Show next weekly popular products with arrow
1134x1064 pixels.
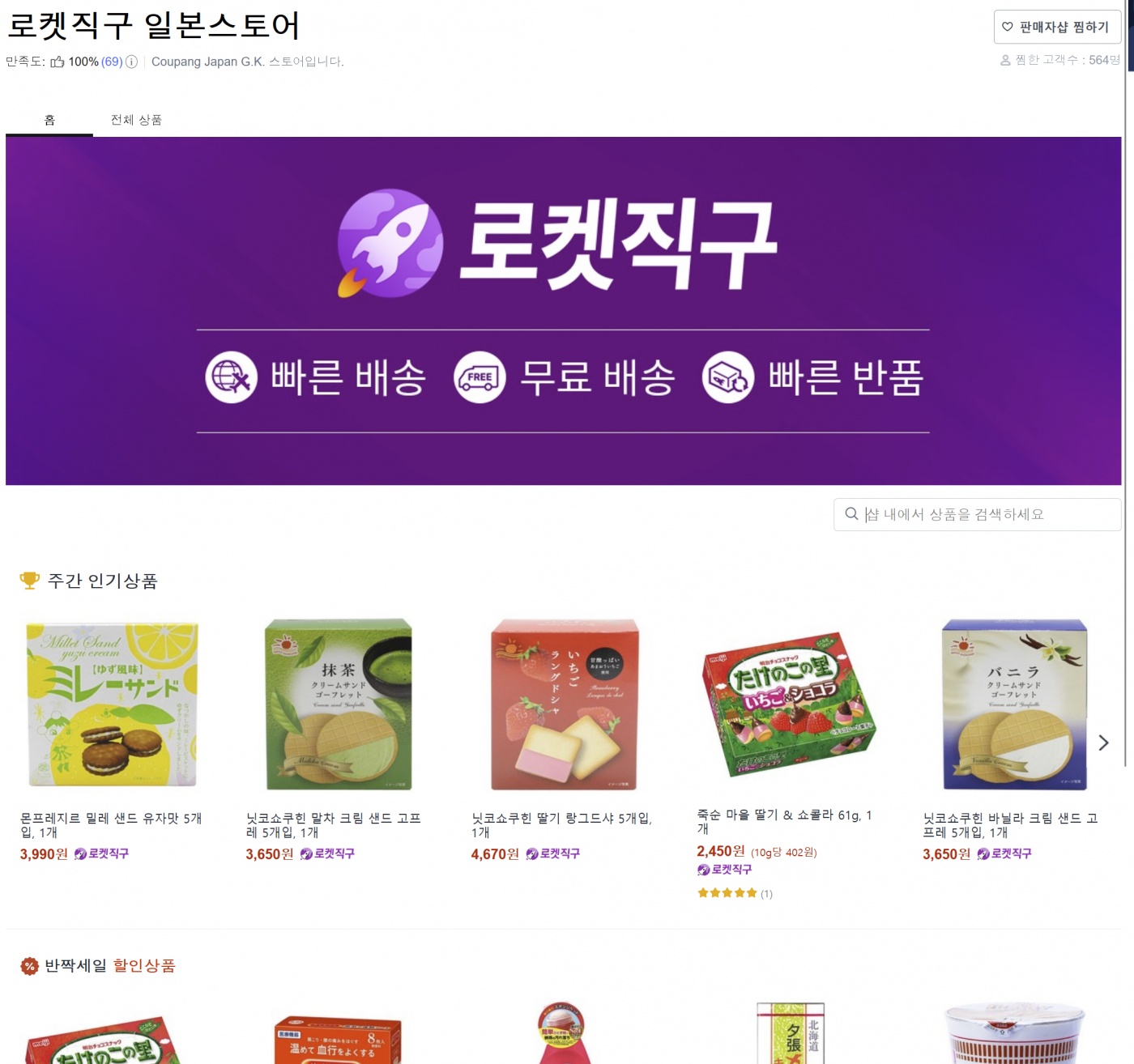(1103, 743)
